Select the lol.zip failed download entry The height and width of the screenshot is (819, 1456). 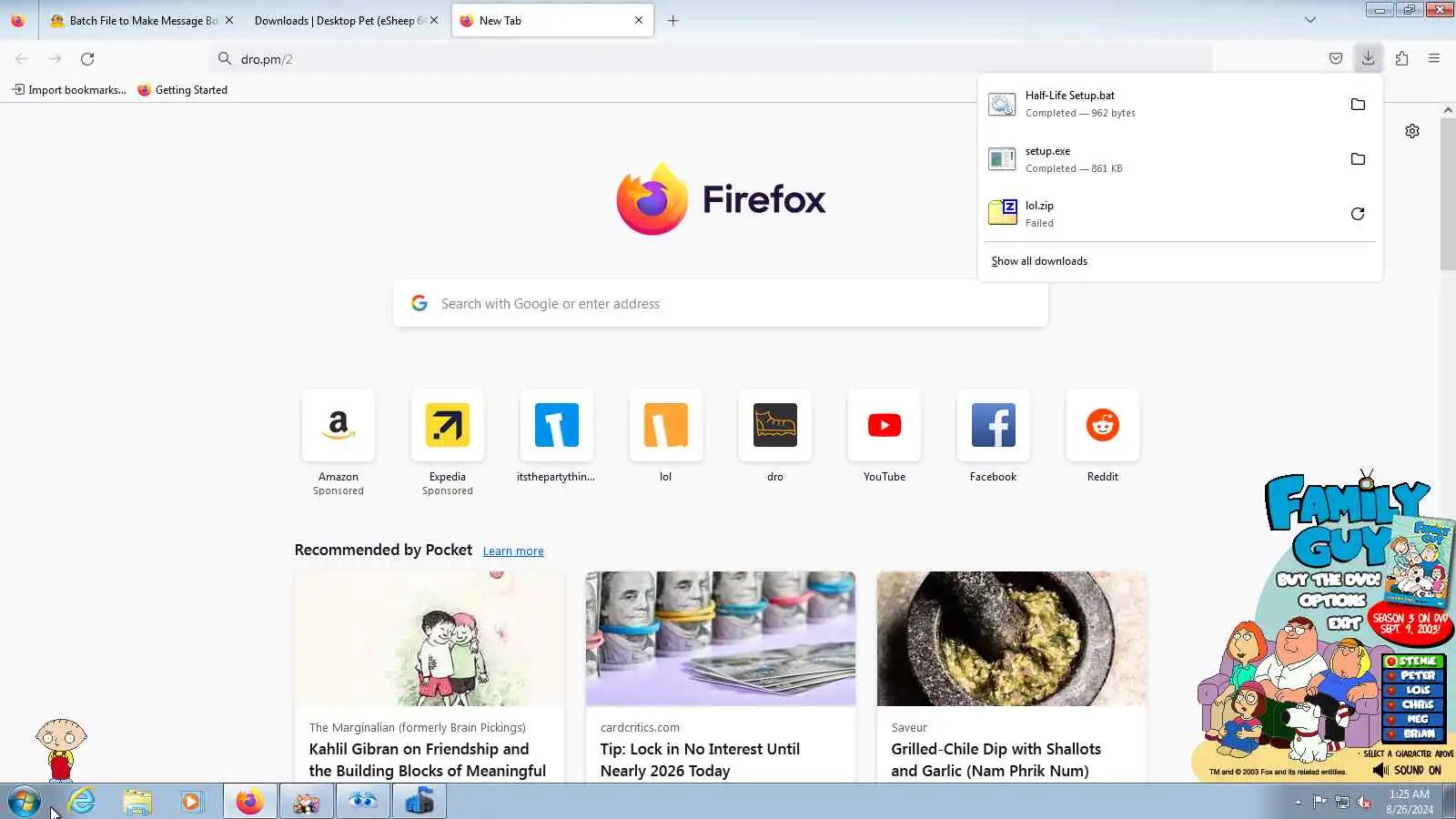[1160, 214]
